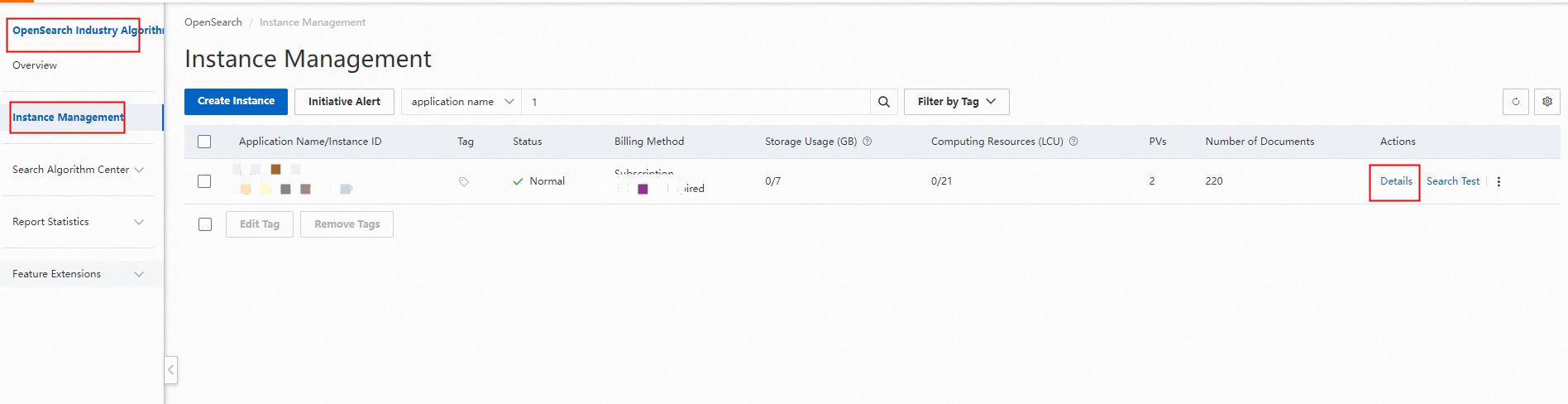Click the tag icon in instance row

464,182
